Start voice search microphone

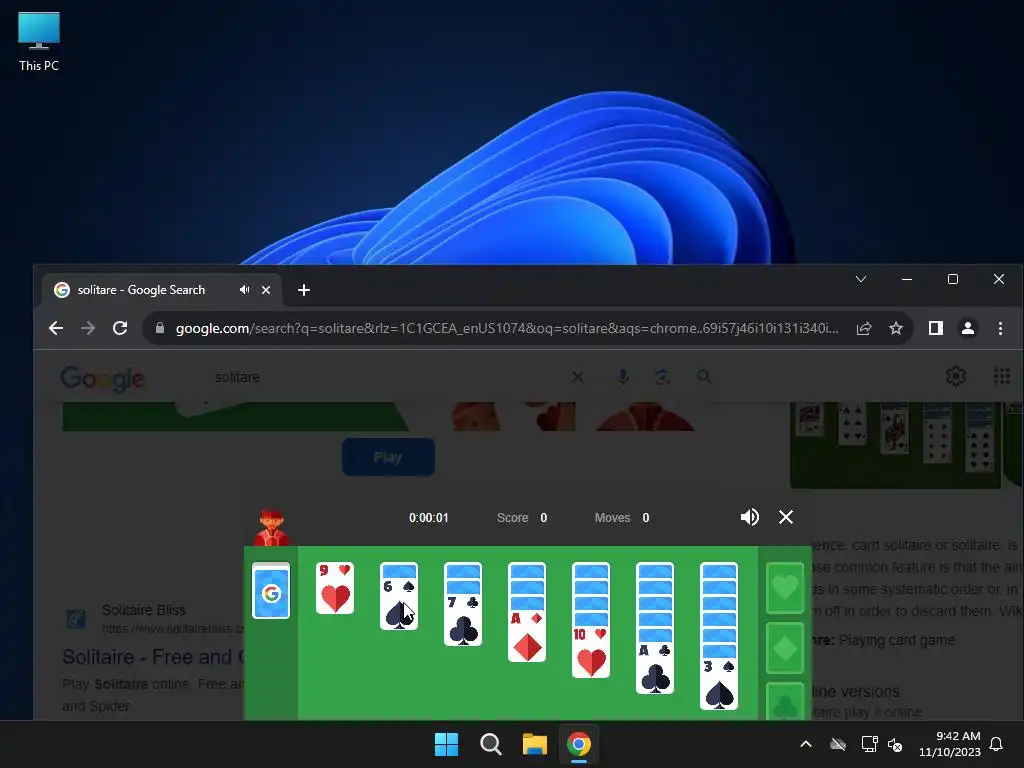[x=623, y=377]
